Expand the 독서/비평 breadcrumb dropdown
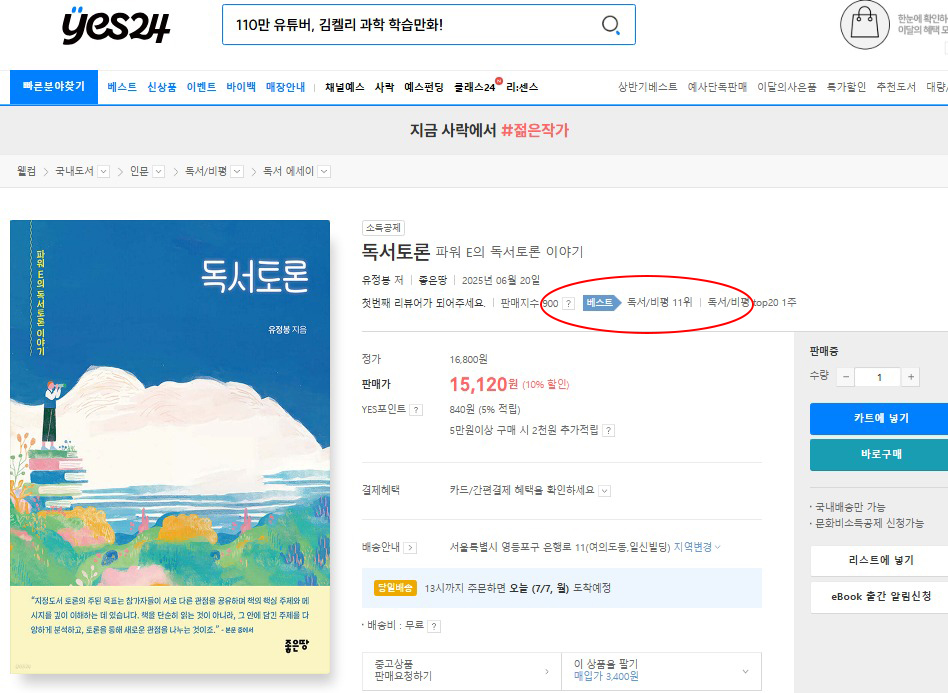The width and height of the screenshot is (948, 693). tap(237, 172)
